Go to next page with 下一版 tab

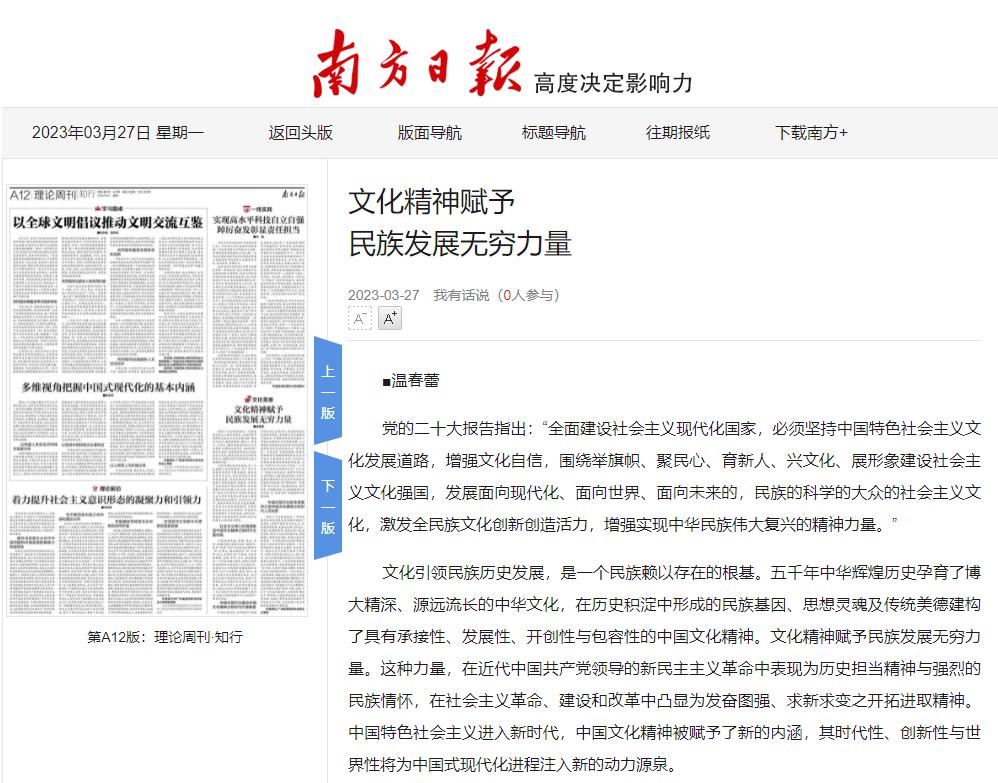pyautogui.click(x=328, y=506)
